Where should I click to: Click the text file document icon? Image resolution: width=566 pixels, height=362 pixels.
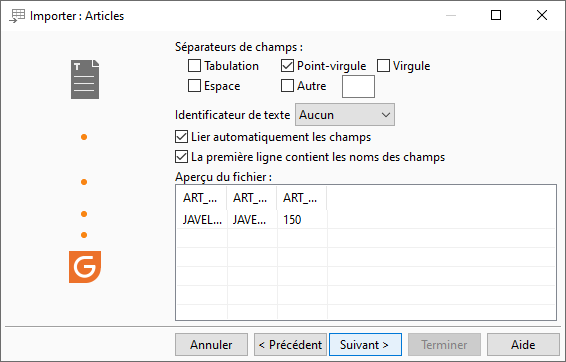point(85,79)
